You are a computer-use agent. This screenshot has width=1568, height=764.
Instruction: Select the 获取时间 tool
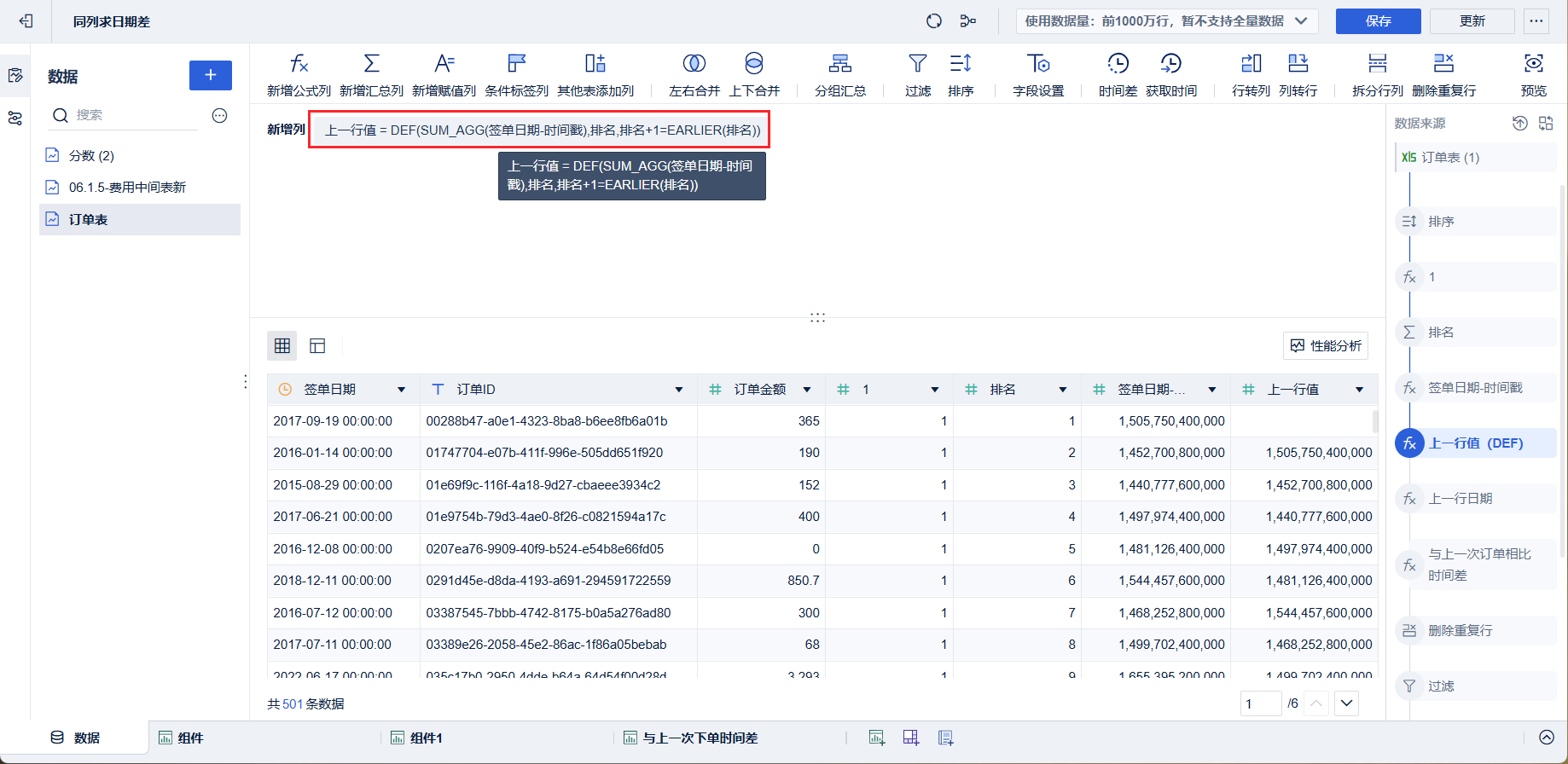[x=1171, y=75]
